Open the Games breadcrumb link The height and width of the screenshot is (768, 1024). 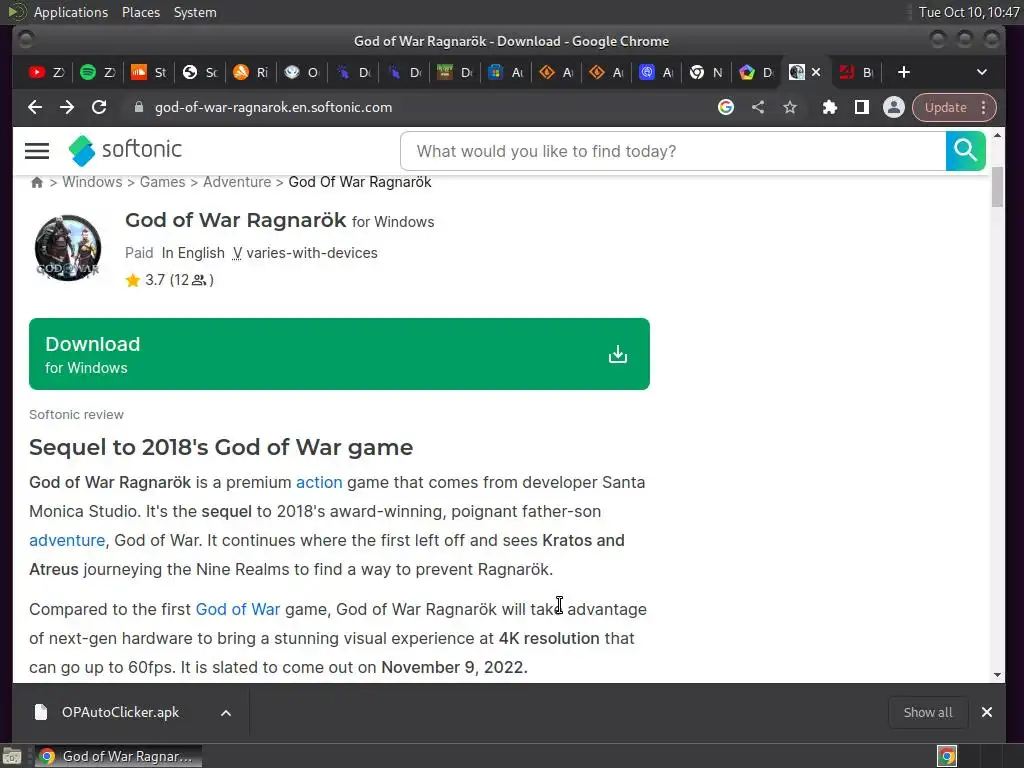click(x=163, y=182)
